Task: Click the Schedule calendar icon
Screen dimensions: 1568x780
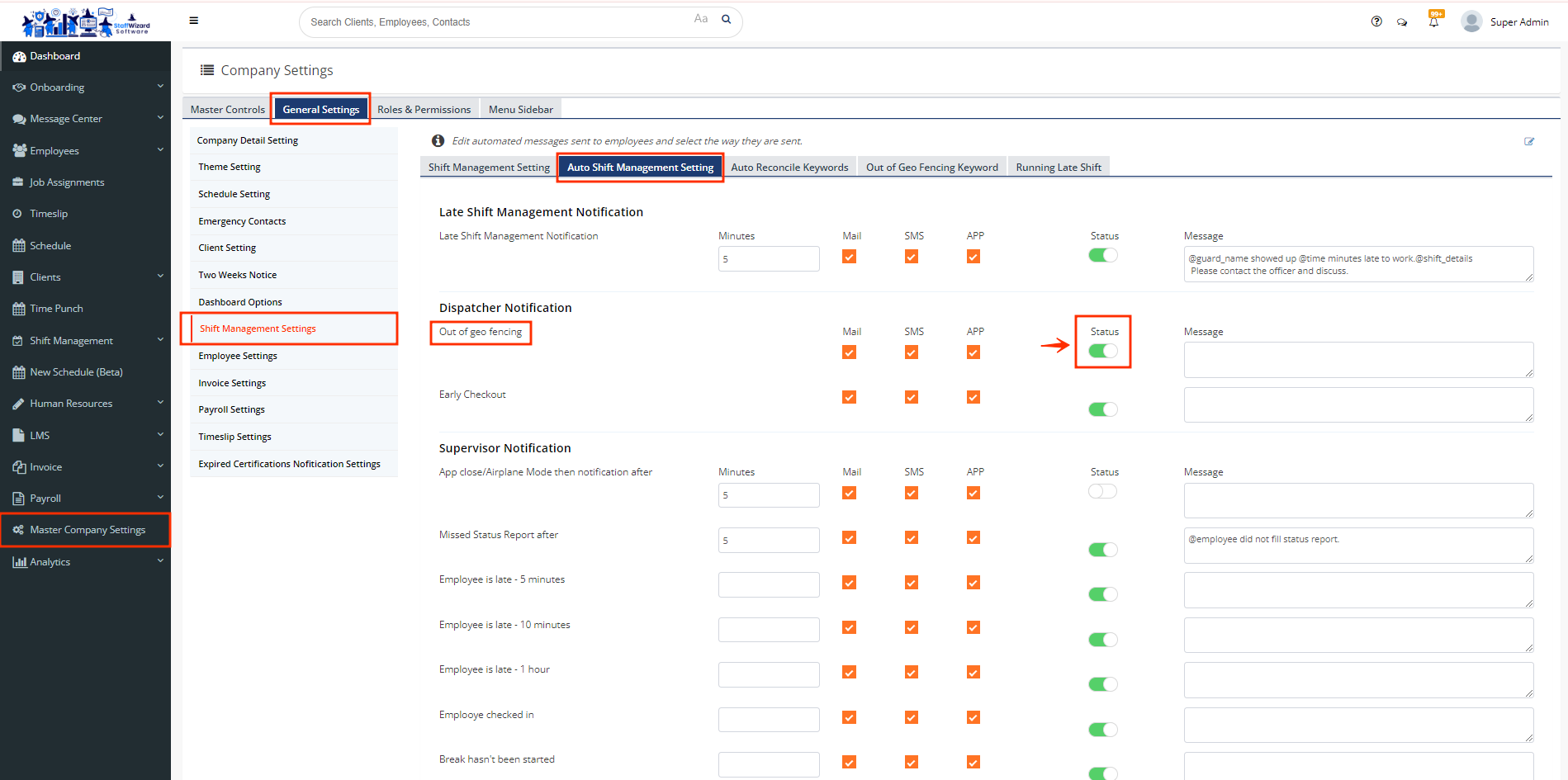Action: pos(18,245)
